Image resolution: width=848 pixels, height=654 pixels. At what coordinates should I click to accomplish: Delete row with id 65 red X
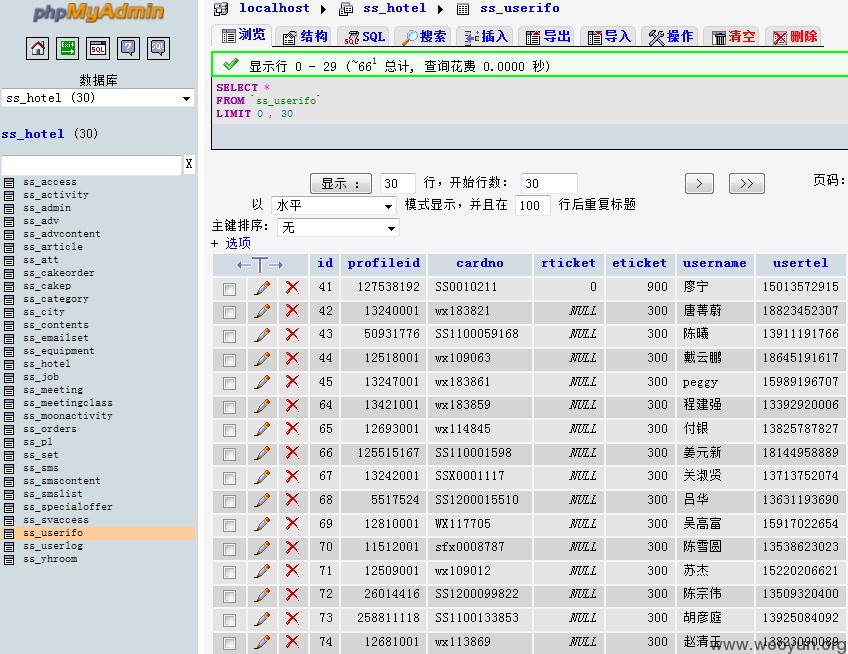tap(293, 429)
